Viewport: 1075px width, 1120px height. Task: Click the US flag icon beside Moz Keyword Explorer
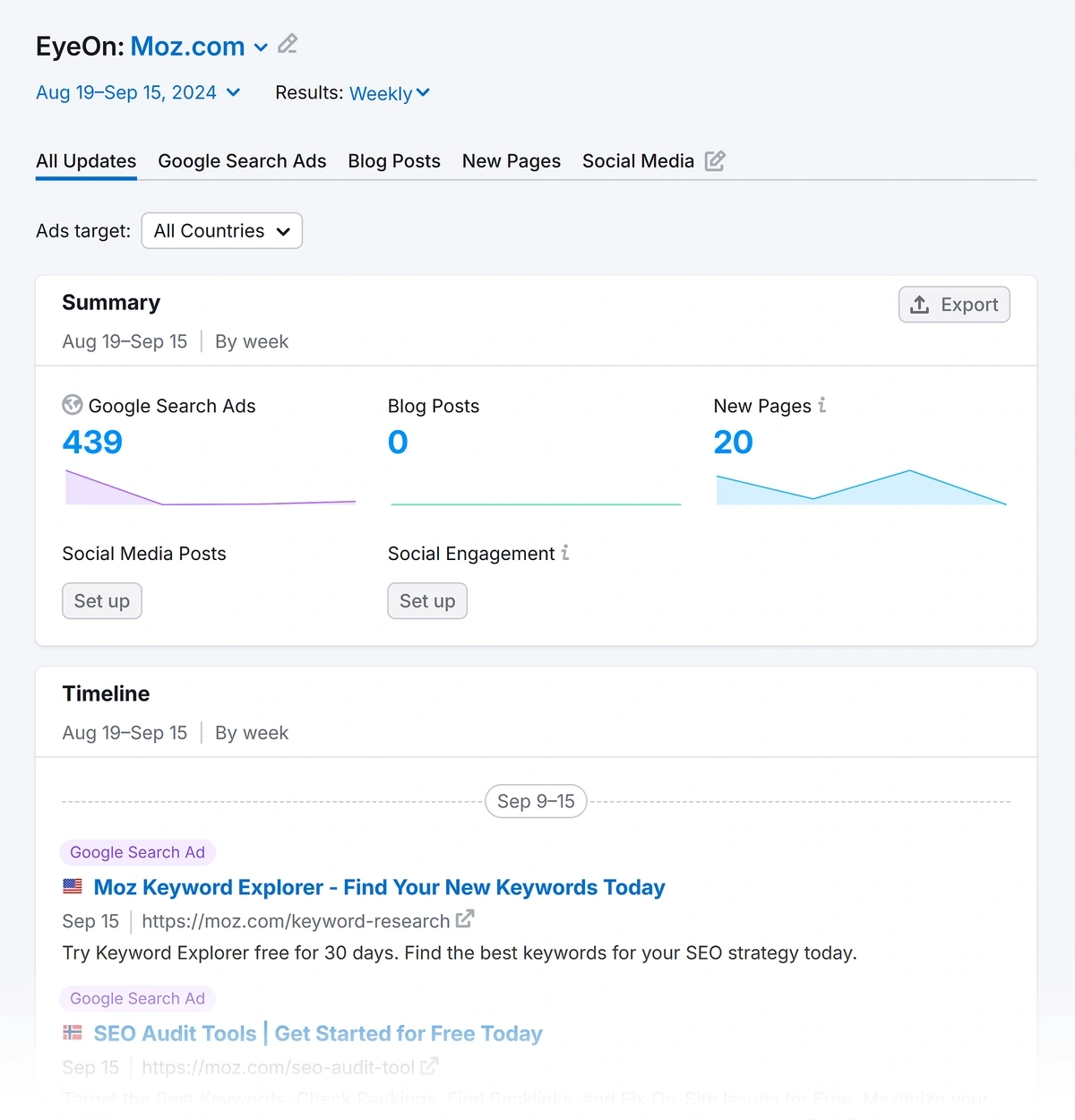pos(73,886)
